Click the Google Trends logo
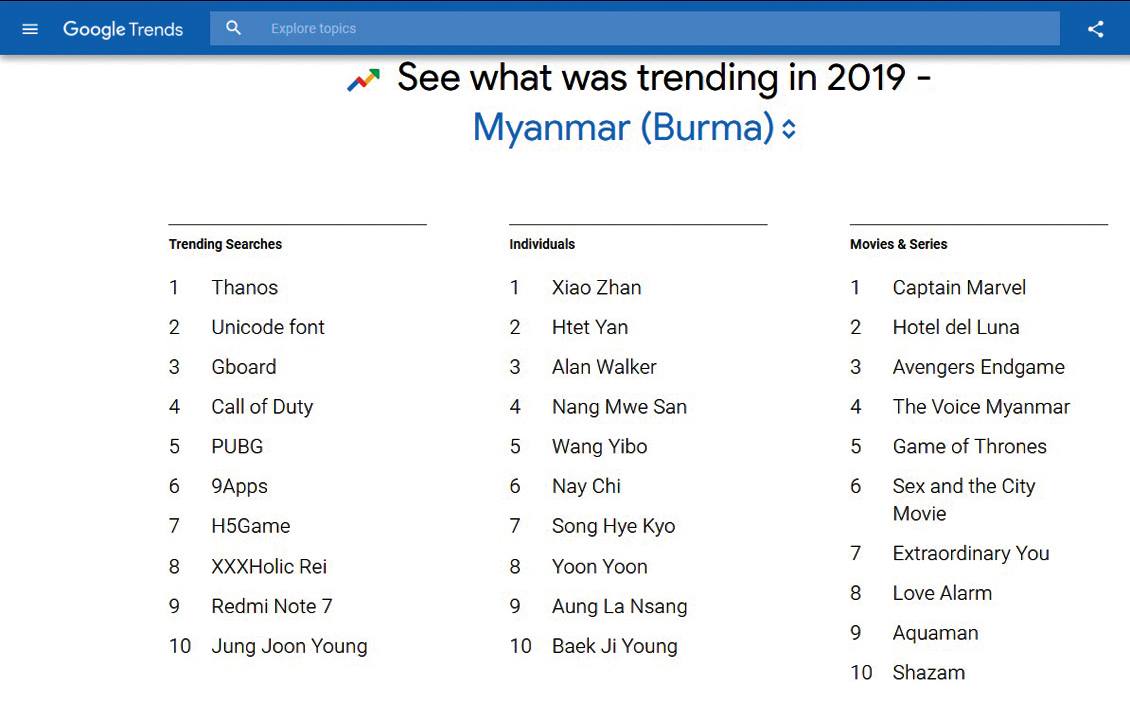Screen dimensions: 1130x701 coord(123,29)
